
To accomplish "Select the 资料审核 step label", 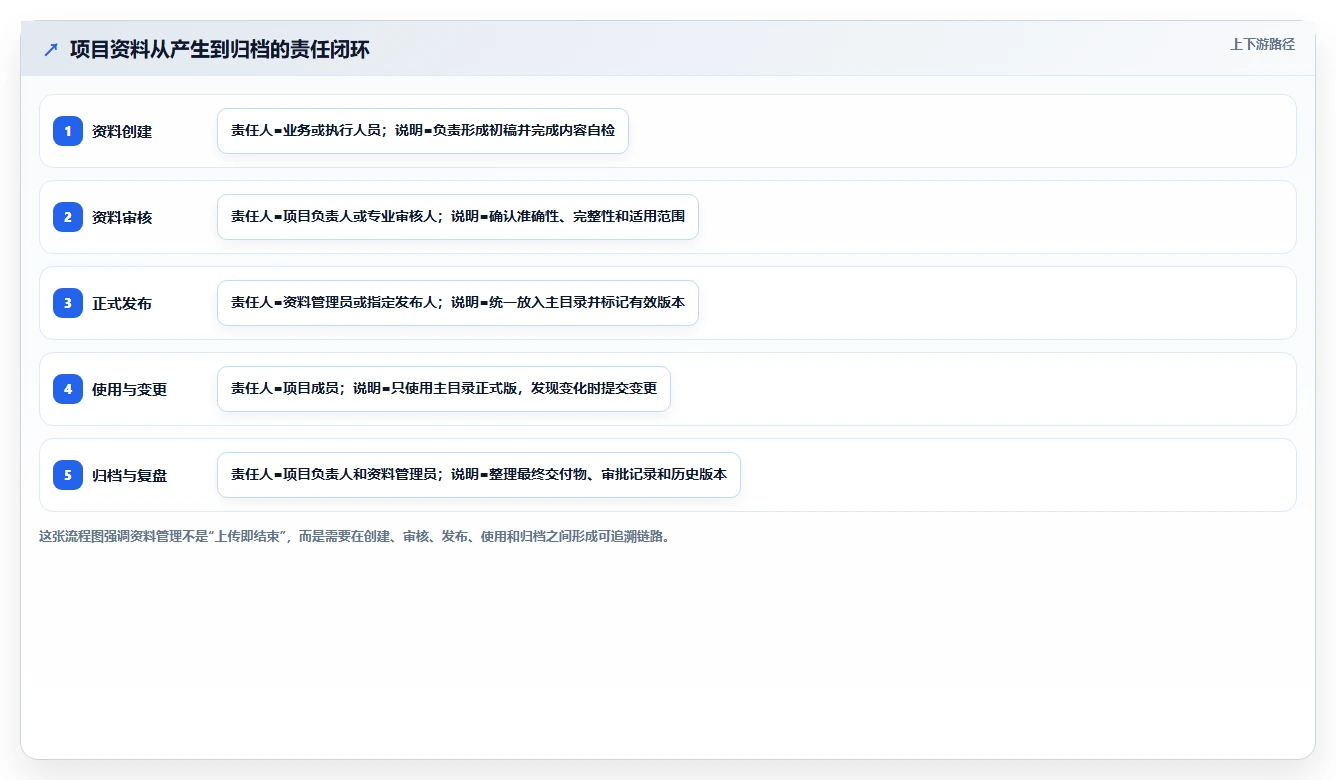I will 122,217.
